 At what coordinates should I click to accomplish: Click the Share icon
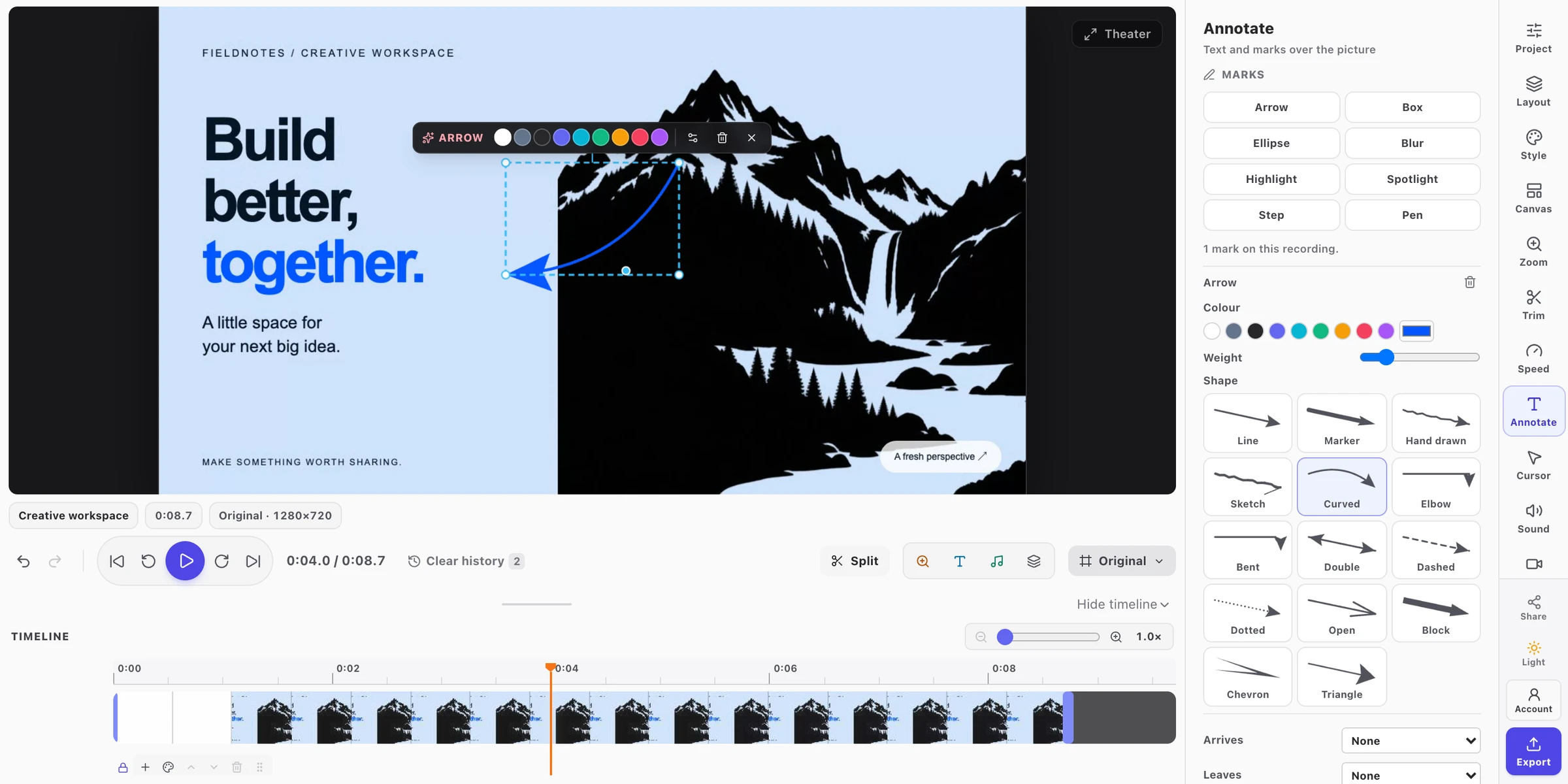click(1533, 608)
